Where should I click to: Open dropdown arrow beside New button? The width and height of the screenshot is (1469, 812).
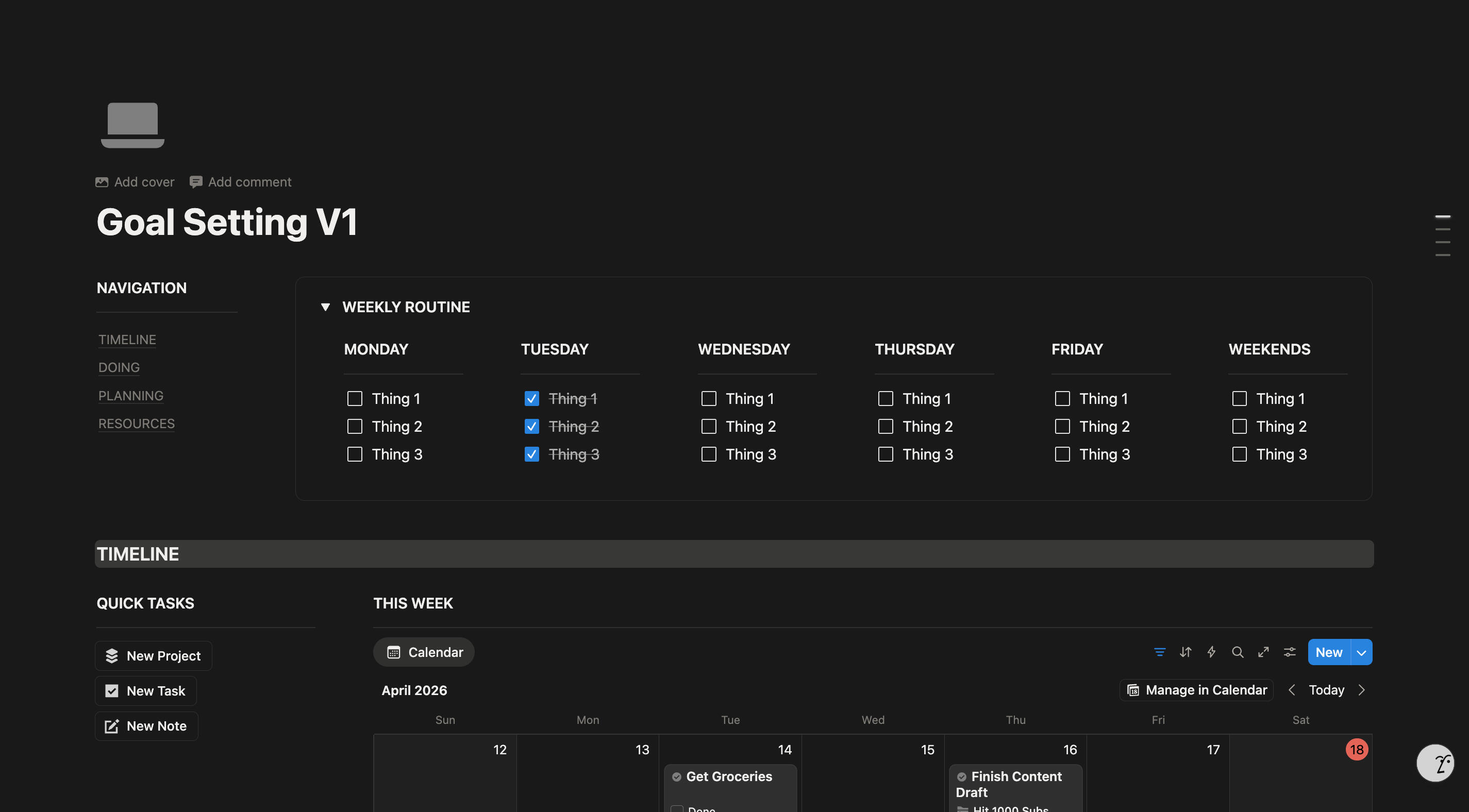1361,652
